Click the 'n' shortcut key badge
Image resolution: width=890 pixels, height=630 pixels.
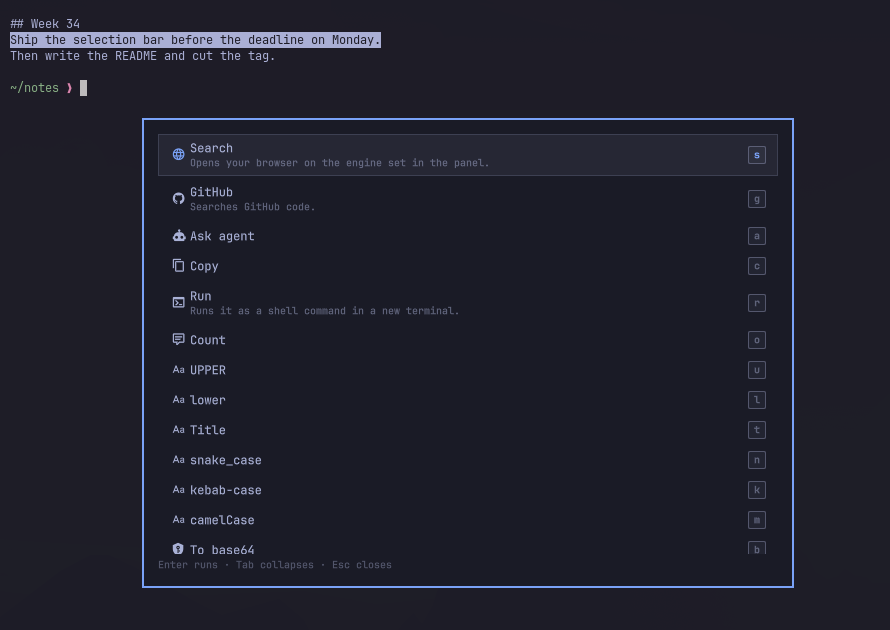(x=757, y=460)
